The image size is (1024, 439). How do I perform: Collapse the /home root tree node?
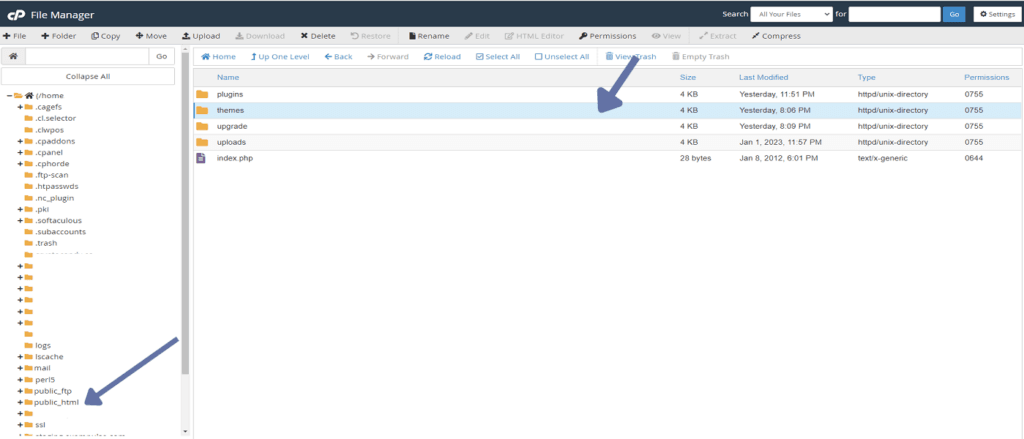[10, 95]
